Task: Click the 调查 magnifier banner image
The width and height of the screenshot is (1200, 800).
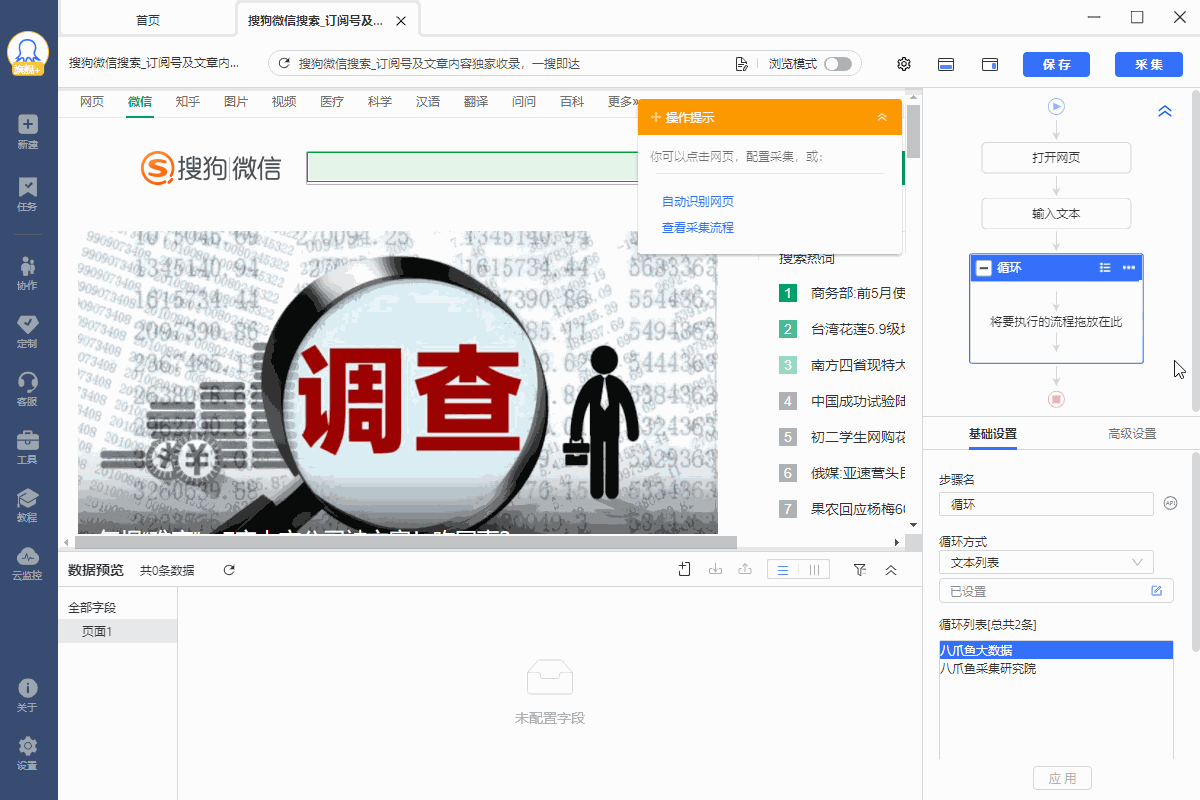Action: click(x=398, y=382)
